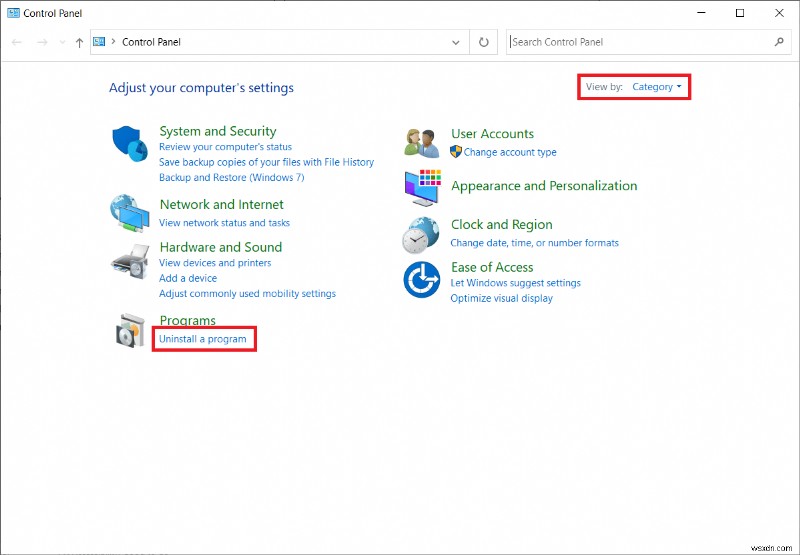The image size is (800, 555).
Task: Open the View by Category dropdown
Action: [657, 87]
